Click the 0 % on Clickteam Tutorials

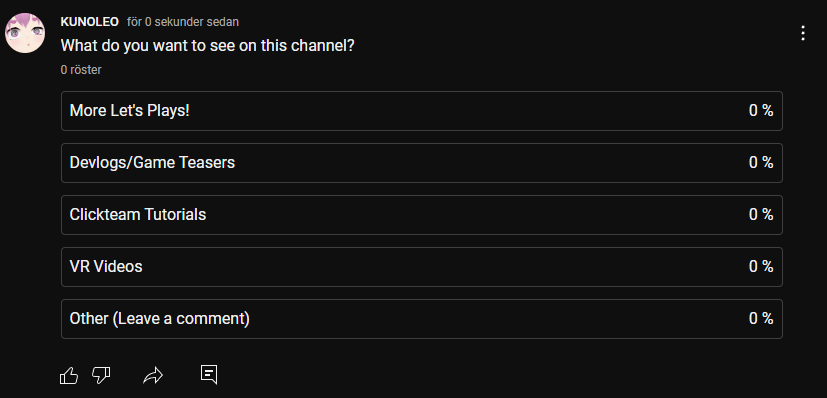click(x=761, y=215)
